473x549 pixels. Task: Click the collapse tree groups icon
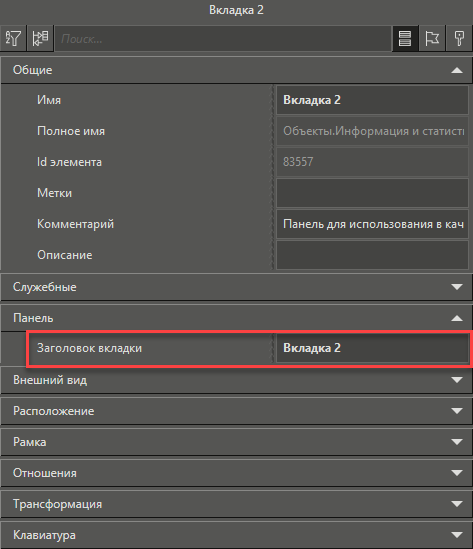(x=40, y=38)
